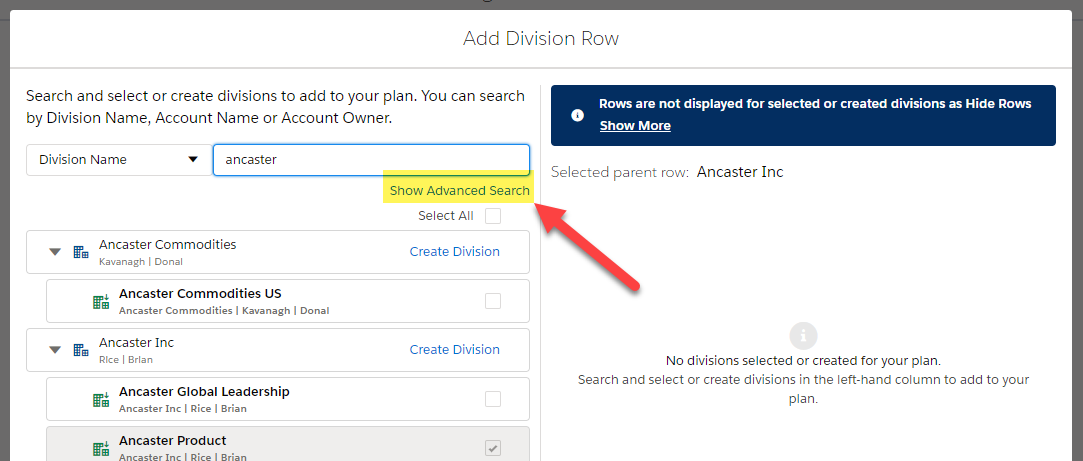Click Show Advanced Search link
Image resolution: width=1083 pixels, height=461 pixels.
(459, 191)
